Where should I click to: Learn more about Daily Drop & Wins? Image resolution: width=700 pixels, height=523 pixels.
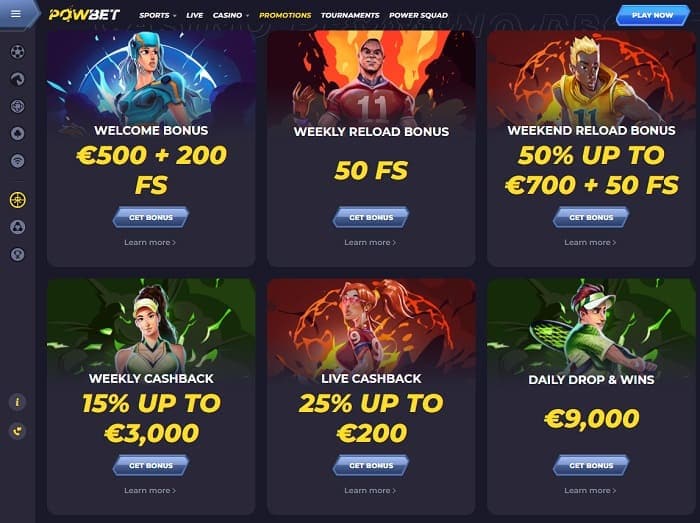pyautogui.click(x=590, y=490)
